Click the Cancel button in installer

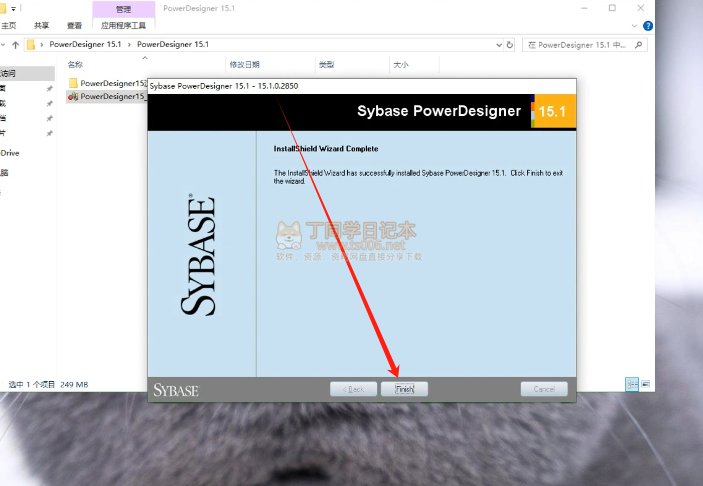(544, 389)
